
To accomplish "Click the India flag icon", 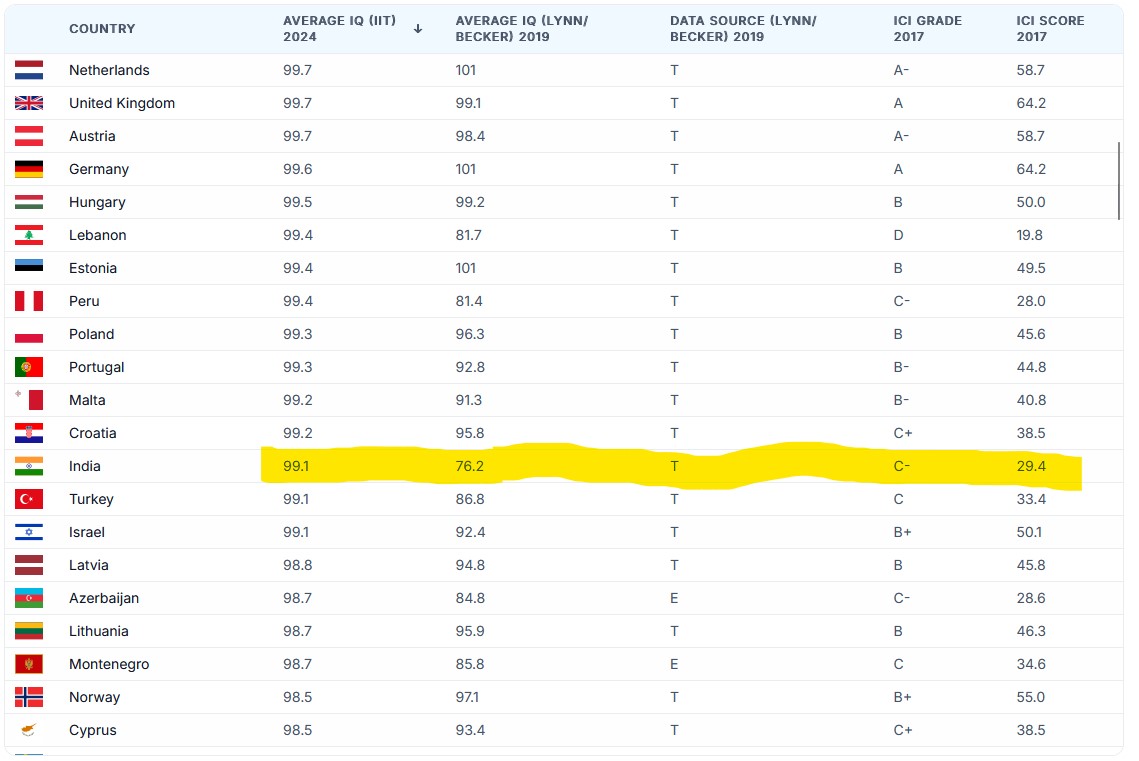I will pyautogui.click(x=28, y=466).
